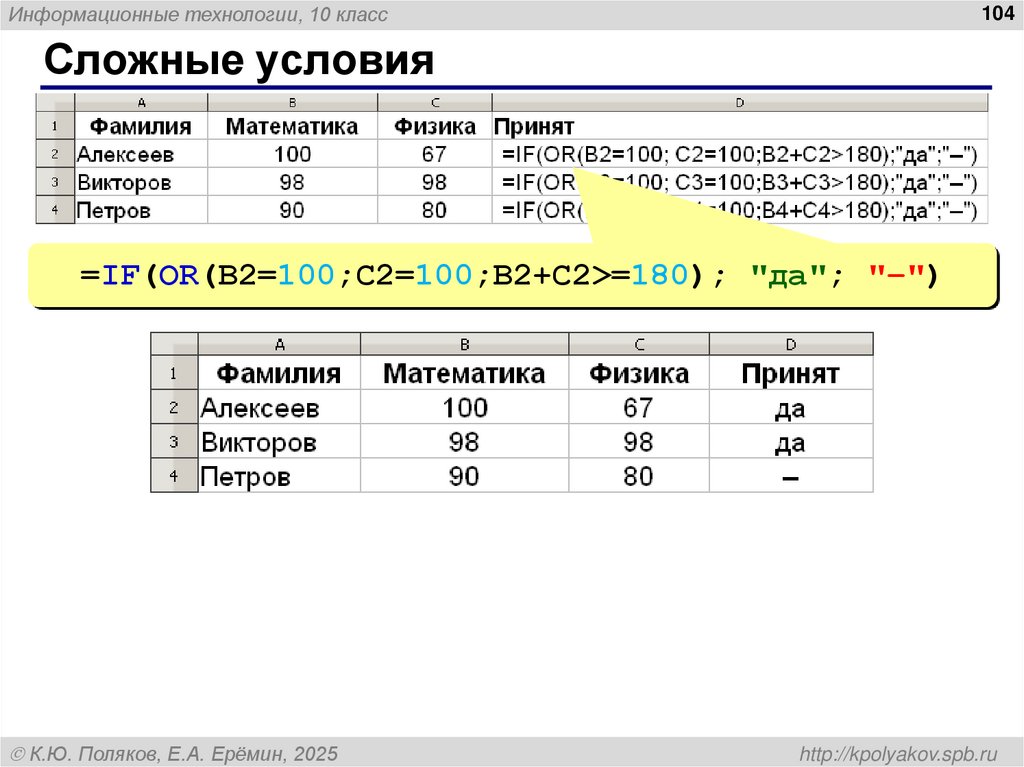Click the top table cell 'Алексеев'
The height and width of the screenshot is (767, 1024).
(141, 154)
